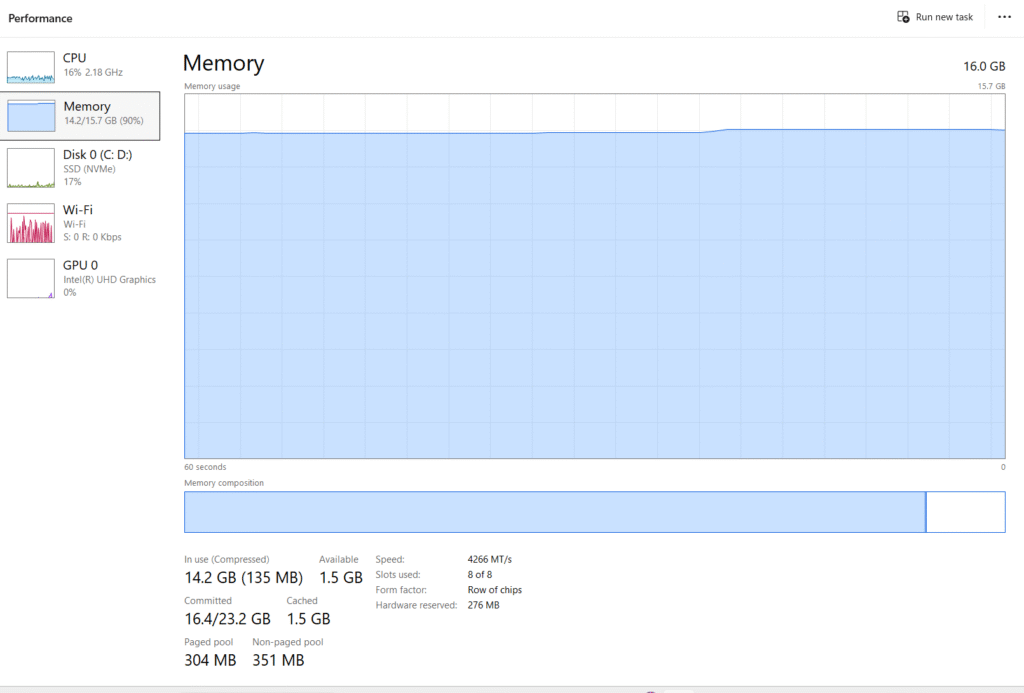Click the Performance page title
This screenshot has height=693, width=1024.
pyautogui.click(x=40, y=18)
